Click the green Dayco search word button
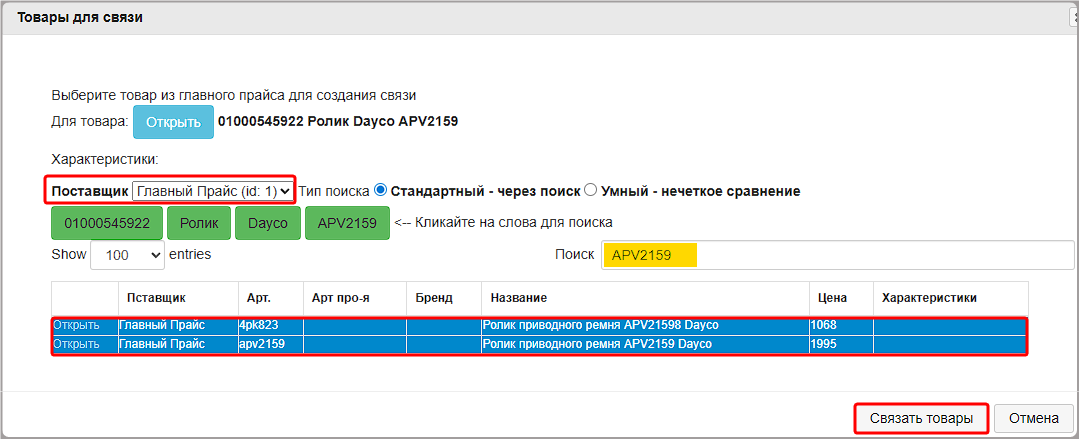This screenshot has height=439, width=1079. point(268,223)
